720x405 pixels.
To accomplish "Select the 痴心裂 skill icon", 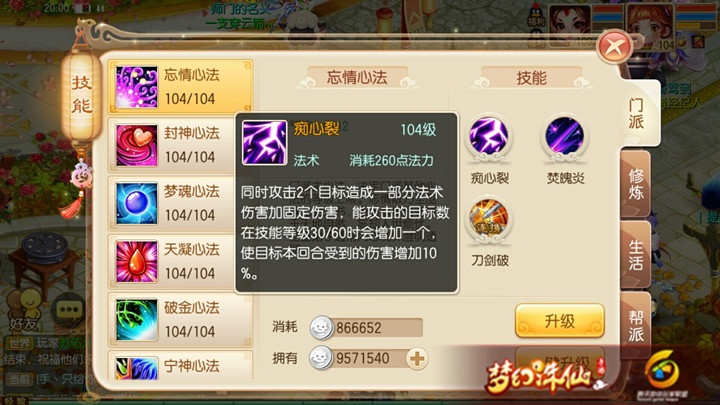I will coord(489,137).
